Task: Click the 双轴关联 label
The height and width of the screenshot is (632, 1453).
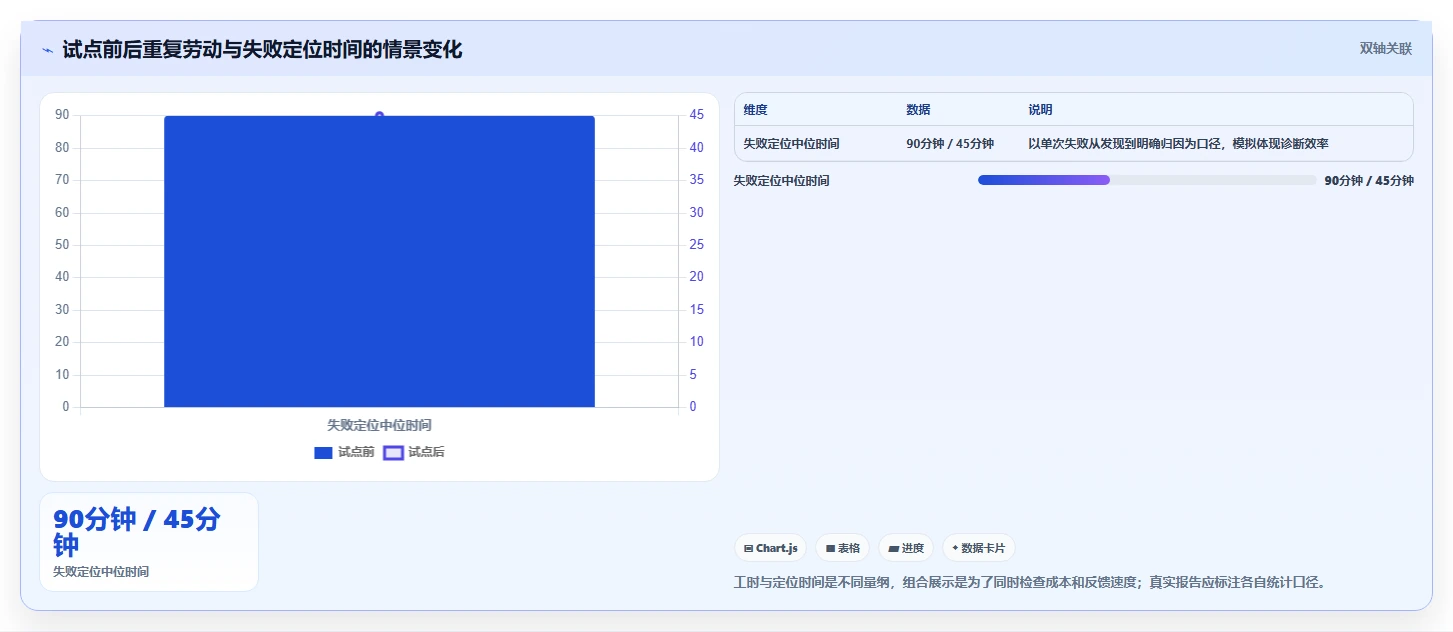Action: pos(1385,48)
